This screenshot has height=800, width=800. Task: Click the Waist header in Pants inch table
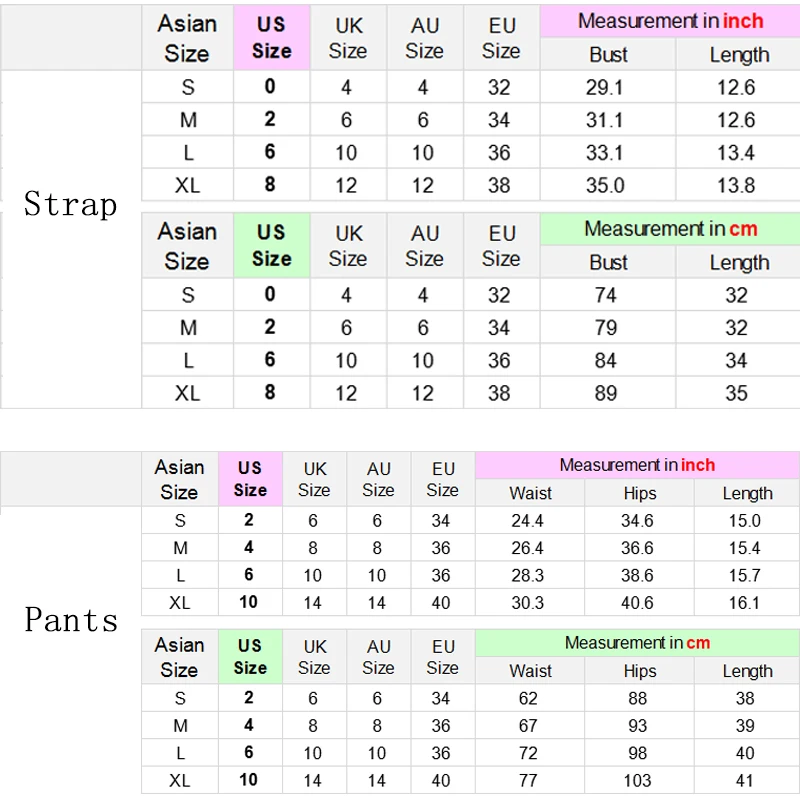[530, 493]
